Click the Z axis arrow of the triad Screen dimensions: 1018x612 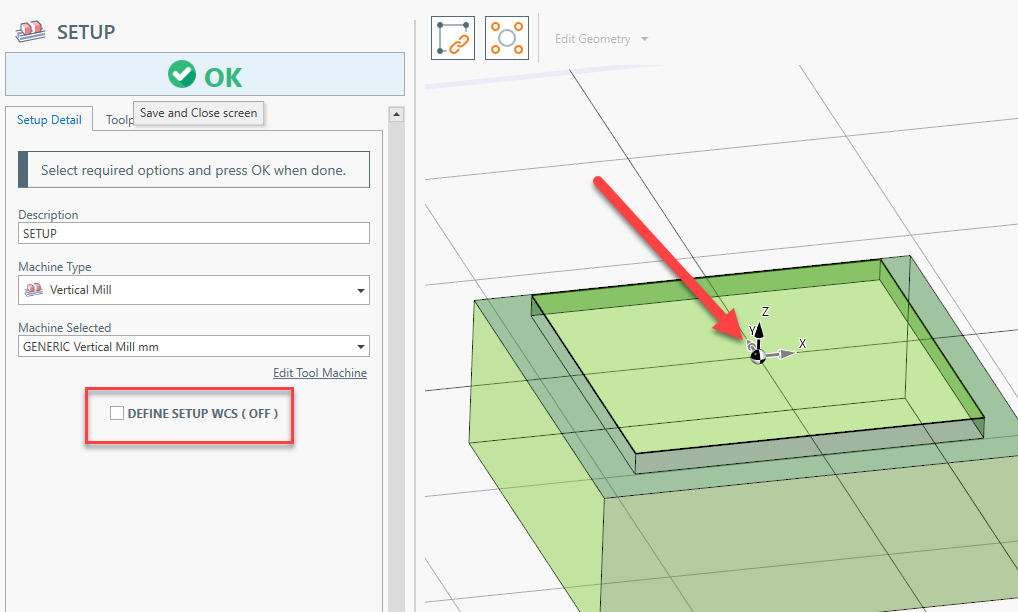point(760,326)
